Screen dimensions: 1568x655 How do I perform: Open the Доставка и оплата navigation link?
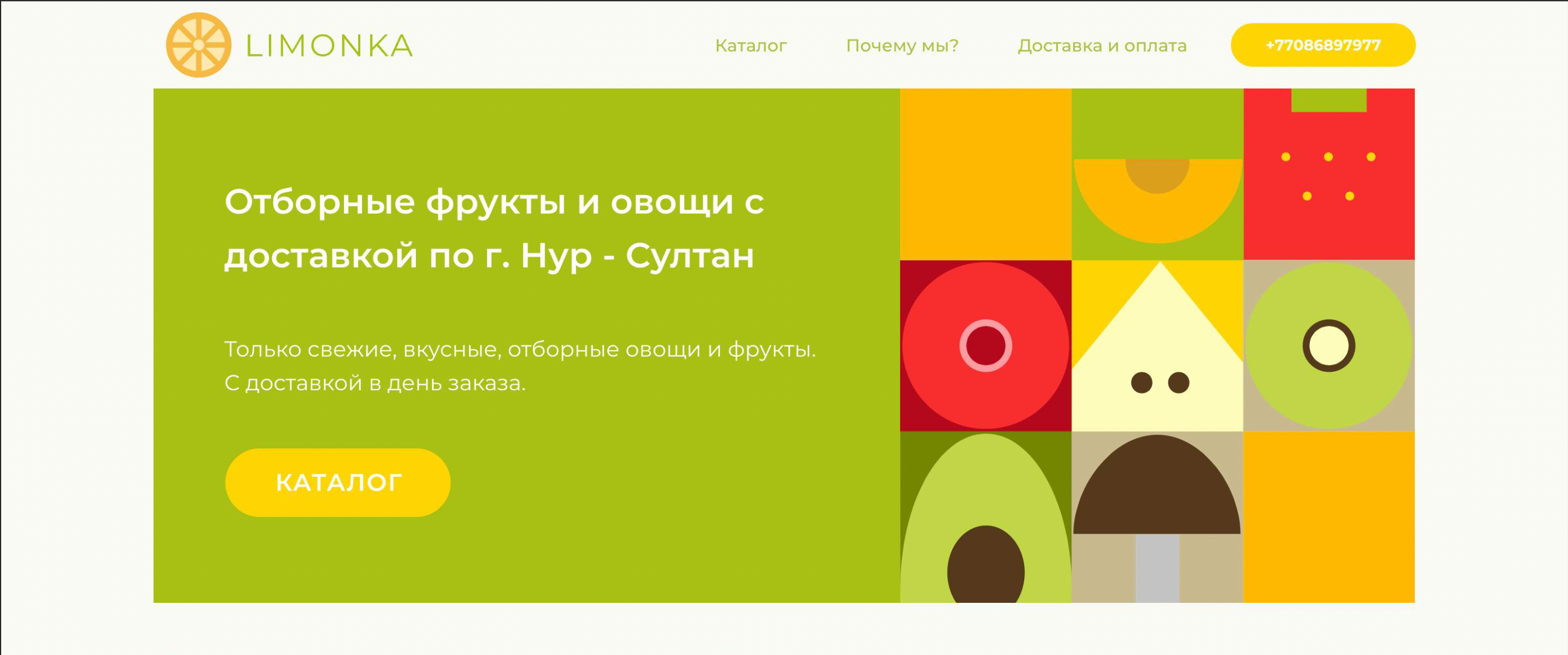coord(1102,45)
